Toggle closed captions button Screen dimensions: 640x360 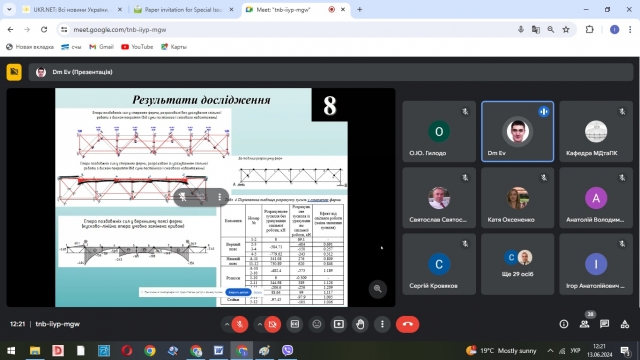coord(295,324)
